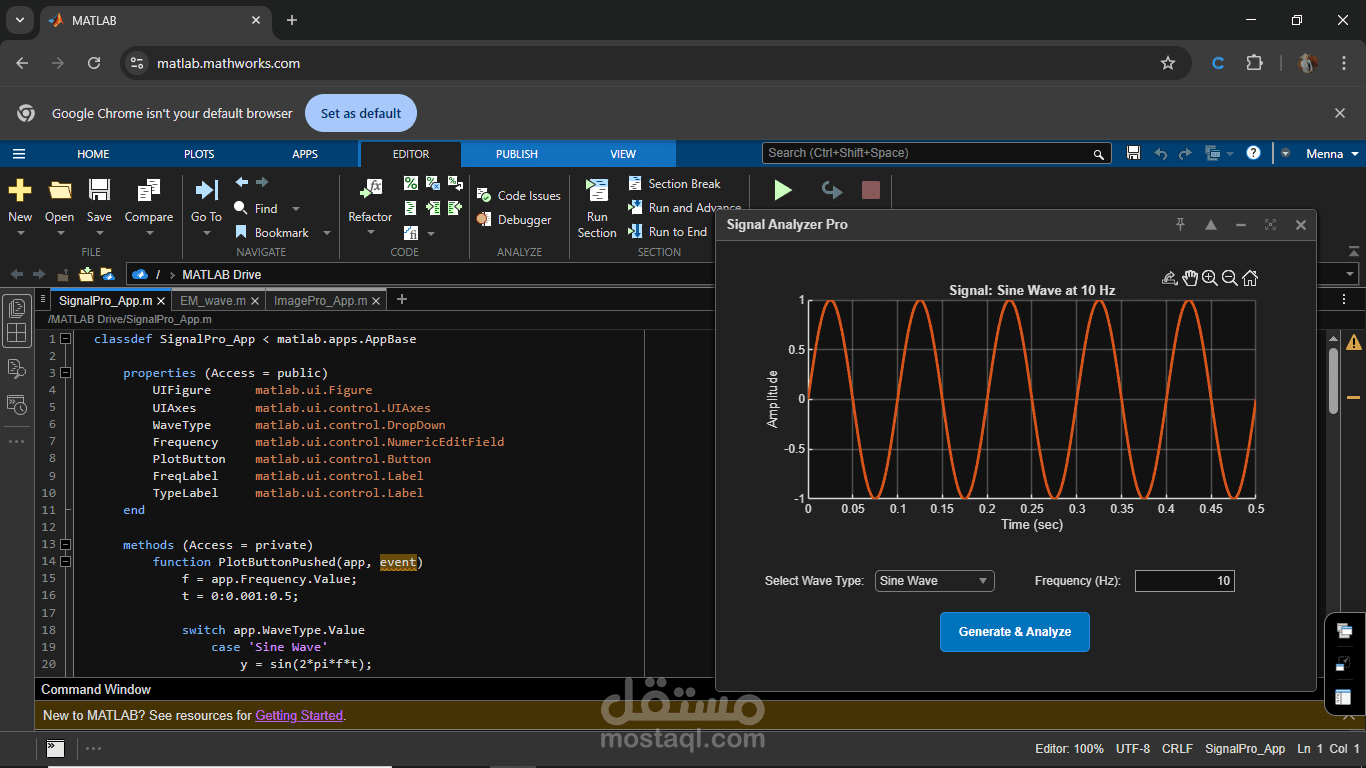1366x768 pixels.
Task: Click the MATLAB search box
Action: [938, 153]
